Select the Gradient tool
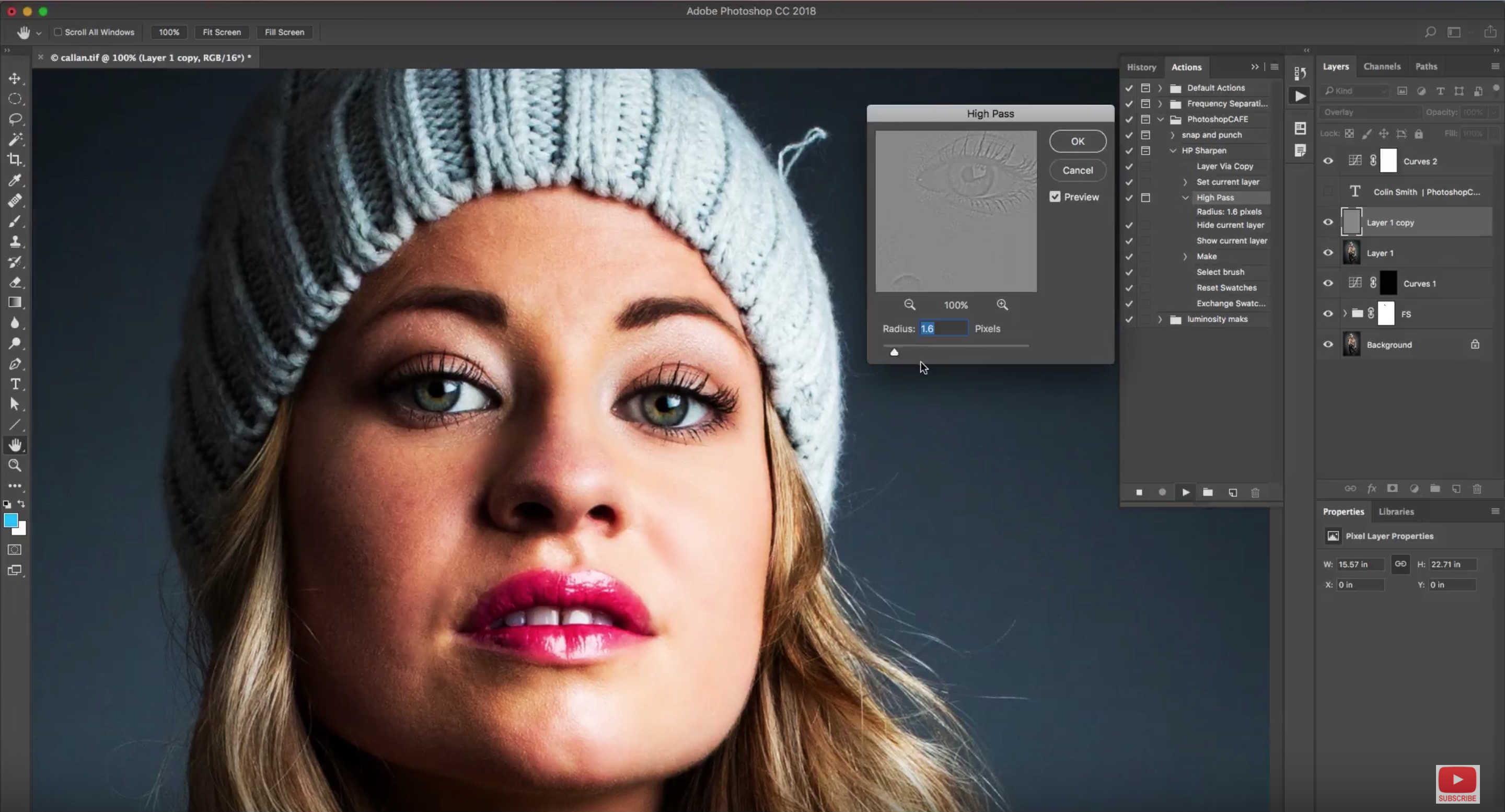The height and width of the screenshot is (812, 1505). (15, 303)
